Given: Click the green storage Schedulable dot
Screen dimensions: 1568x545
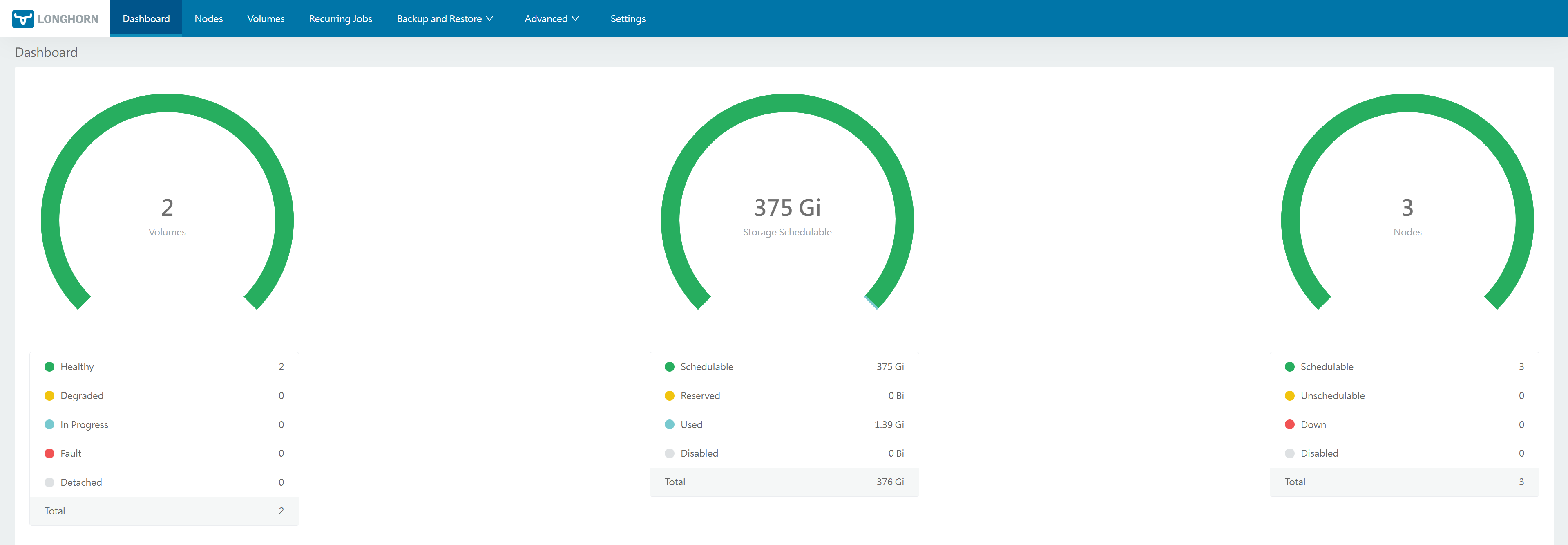Looking at the screenshot, I should (x=670, y=367).
